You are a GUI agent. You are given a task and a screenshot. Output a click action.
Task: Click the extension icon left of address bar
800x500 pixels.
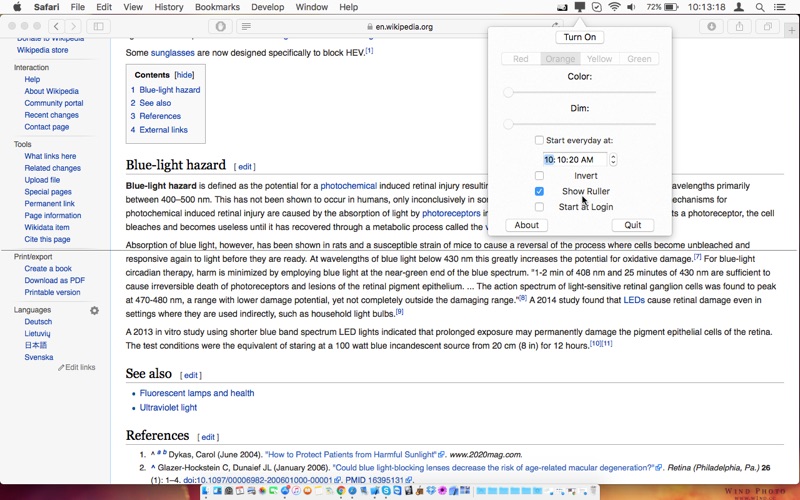pyautogui.click(x=220, y=26)
